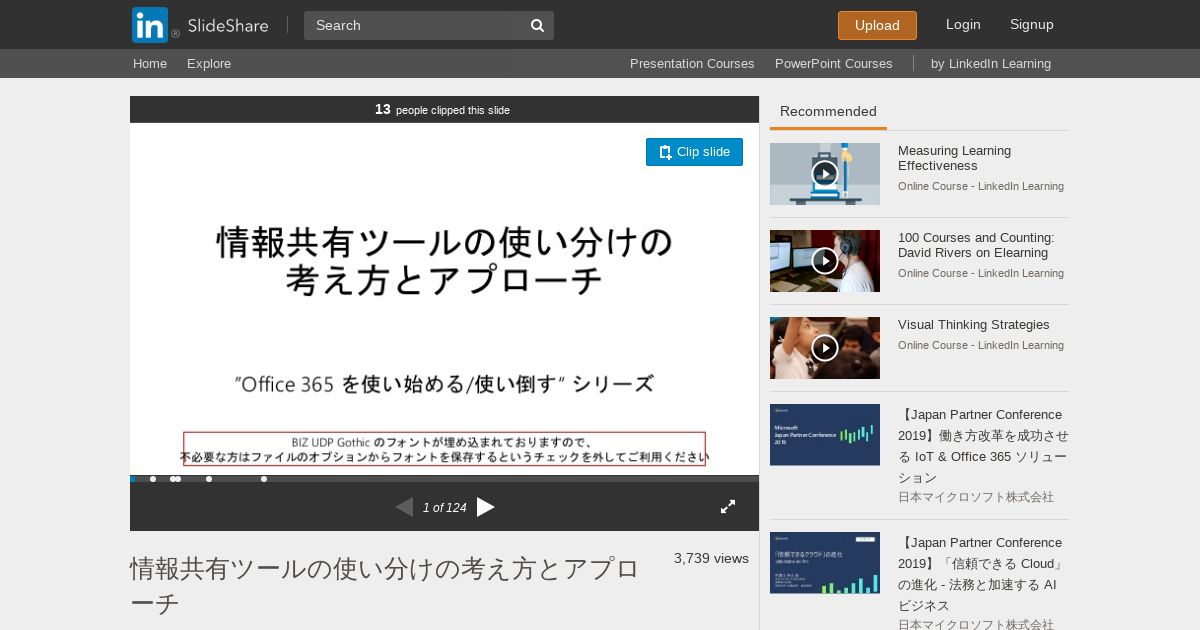Viewport: 1200px width, 630px height.
Task: Open the 働き方改革を成功させる presentation title
Action: coord(983,446)
